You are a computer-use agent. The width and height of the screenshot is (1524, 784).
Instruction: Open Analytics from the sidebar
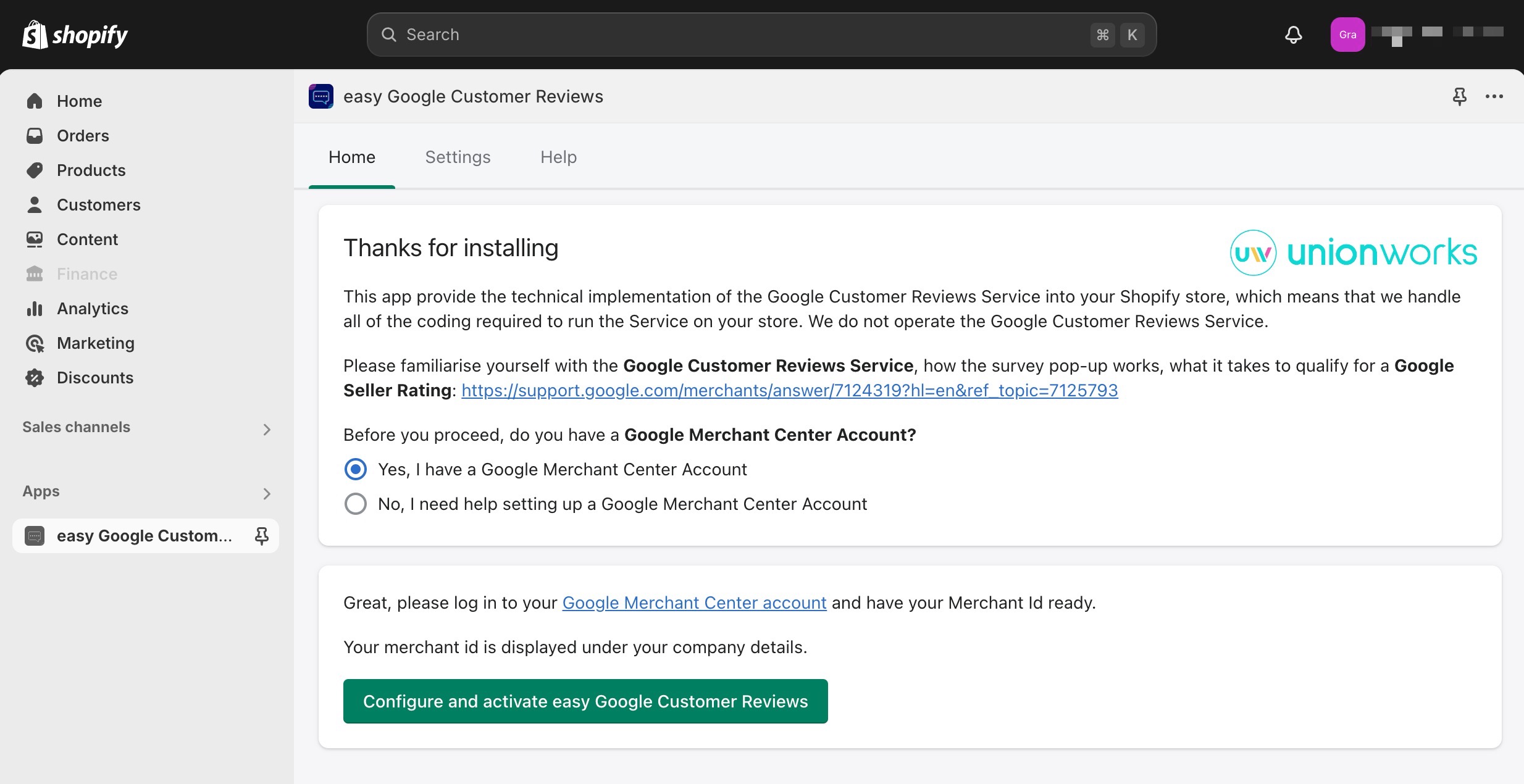(92, 308)
